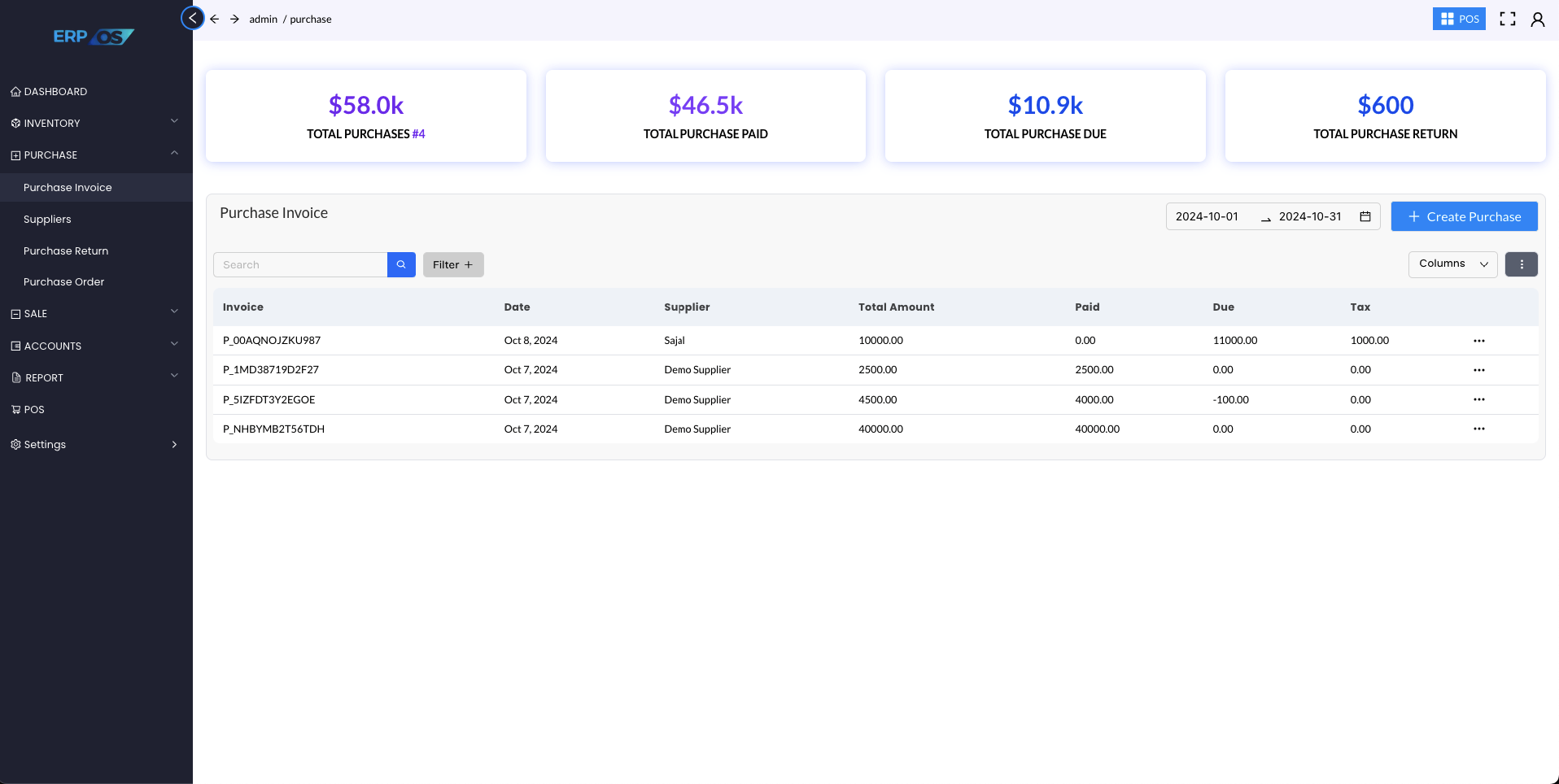Open row actions for invoice P_00AQNOJZKU987
1559x784 pixels.
tap(1478, 341)
